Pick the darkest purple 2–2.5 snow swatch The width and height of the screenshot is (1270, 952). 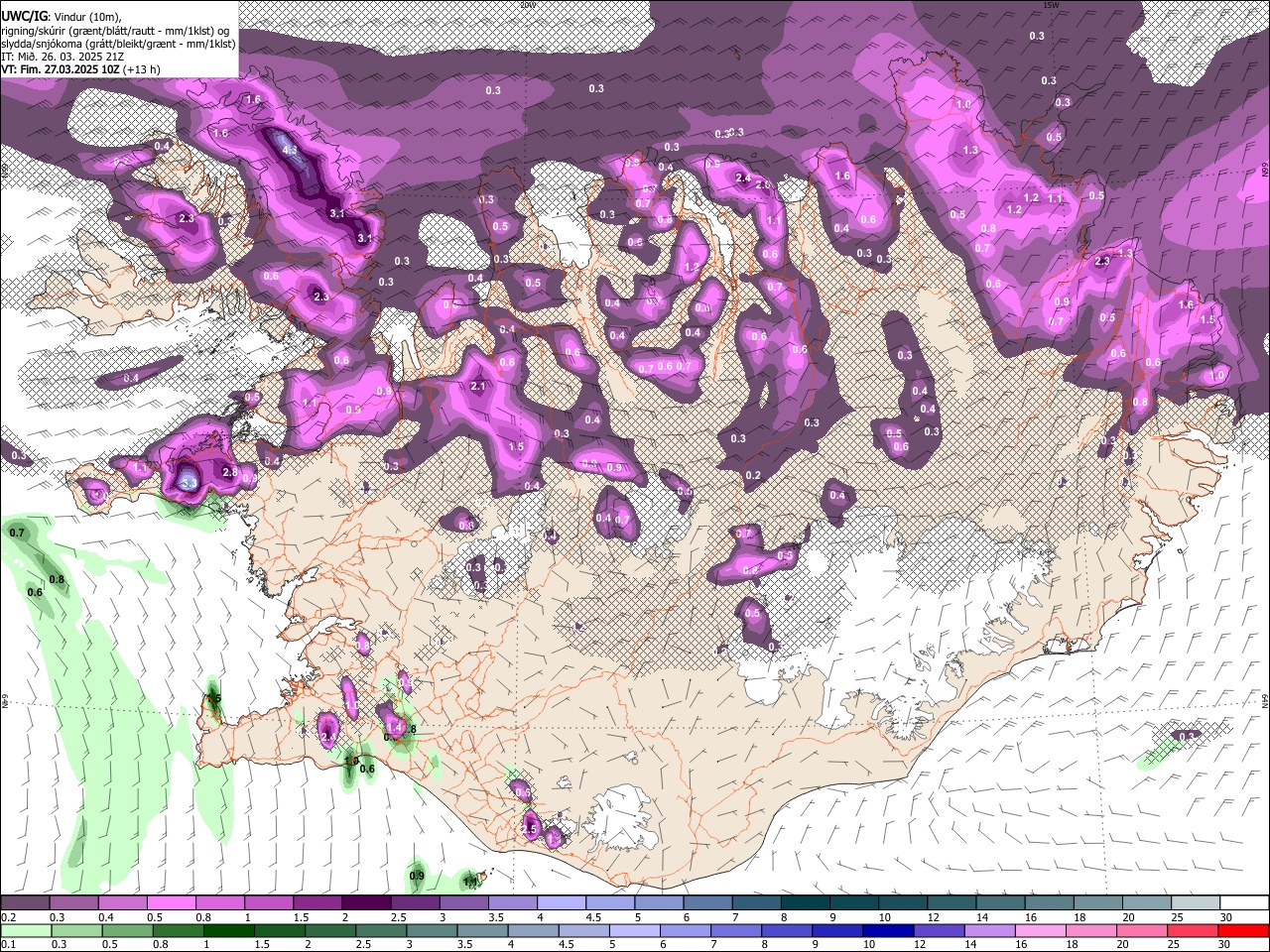coord(366,903)
